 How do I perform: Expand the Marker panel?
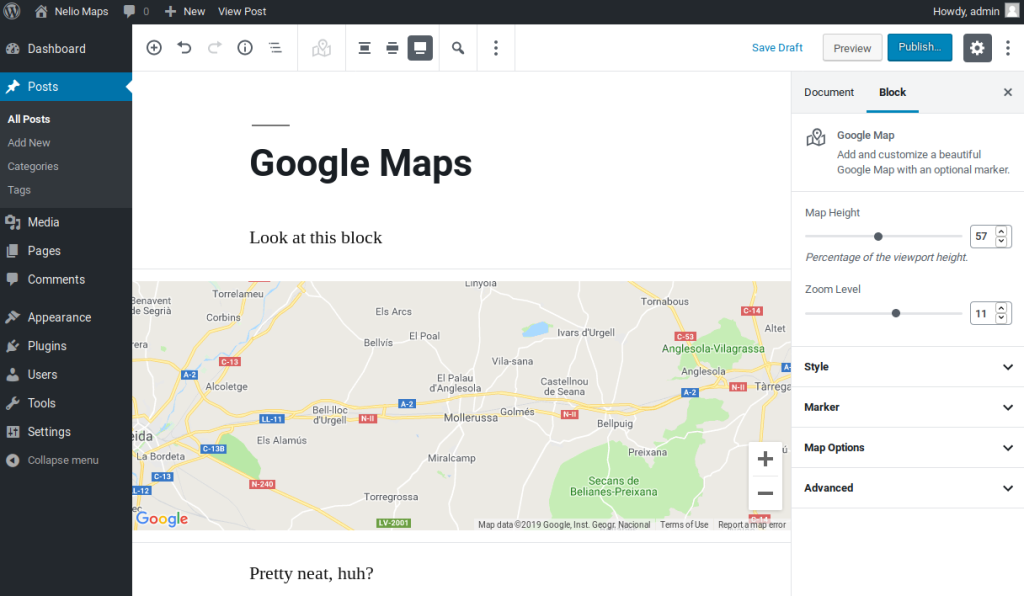coord(907,407)
